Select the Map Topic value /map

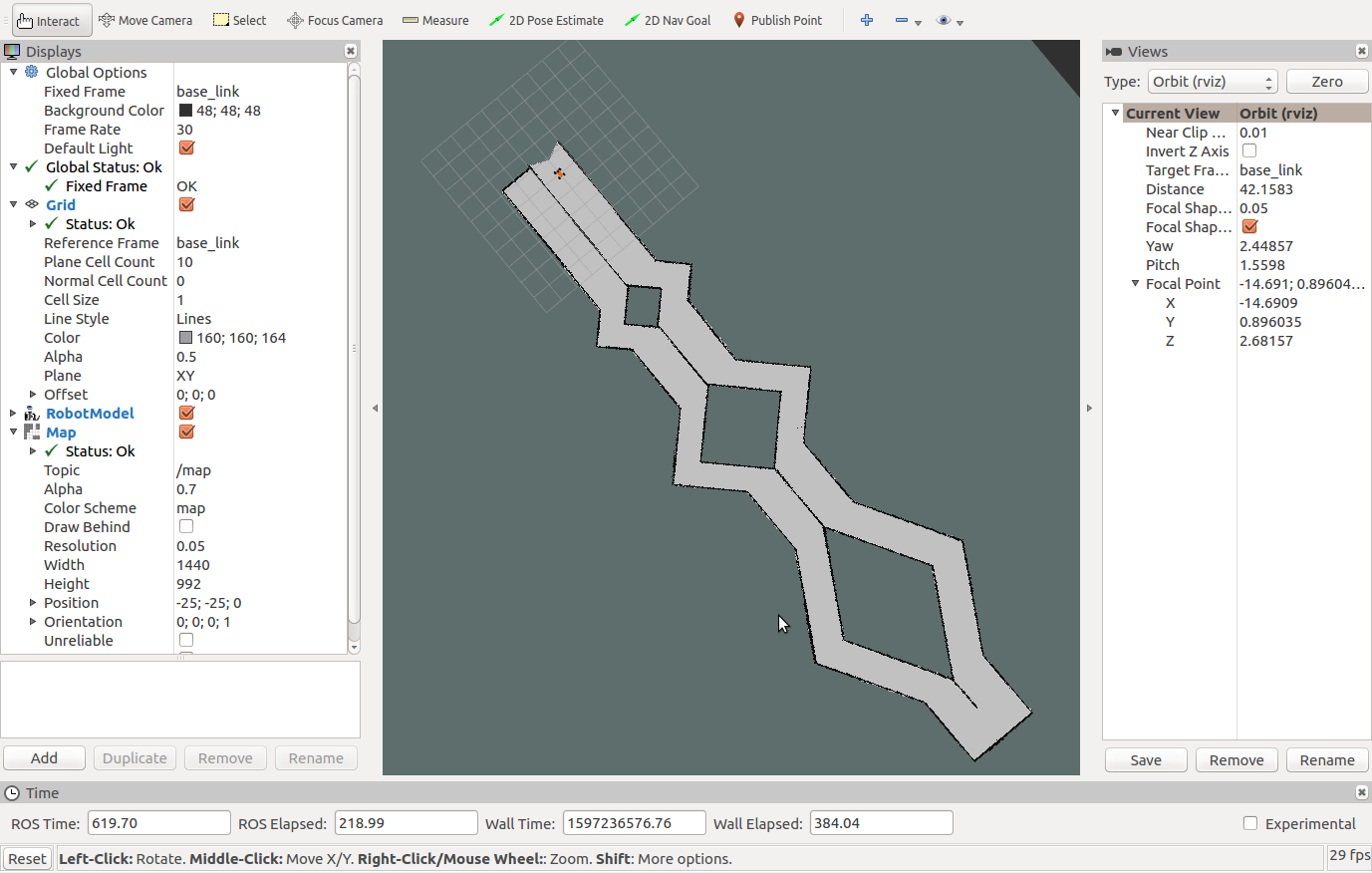coord(193,469)
